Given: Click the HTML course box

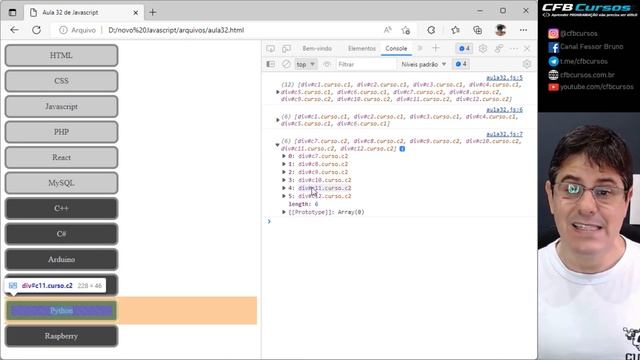Looking at the screenshot, I should pyautogui.click(x=61, y=56).
